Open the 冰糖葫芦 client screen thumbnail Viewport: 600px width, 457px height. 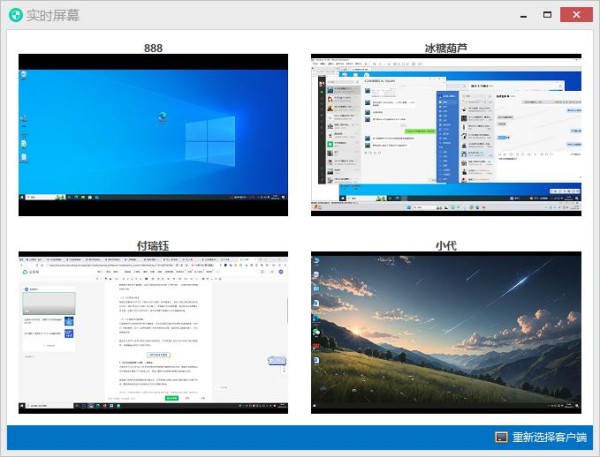tap(445, 134)
